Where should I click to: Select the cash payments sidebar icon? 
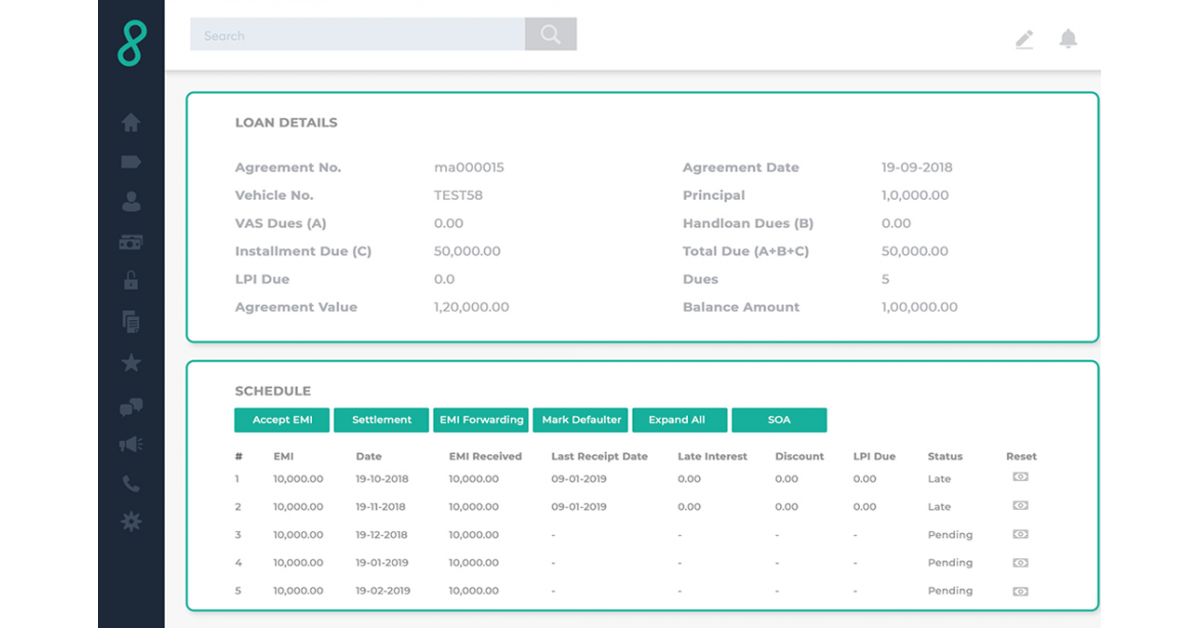pyautogui.click(x=131, y=242)
